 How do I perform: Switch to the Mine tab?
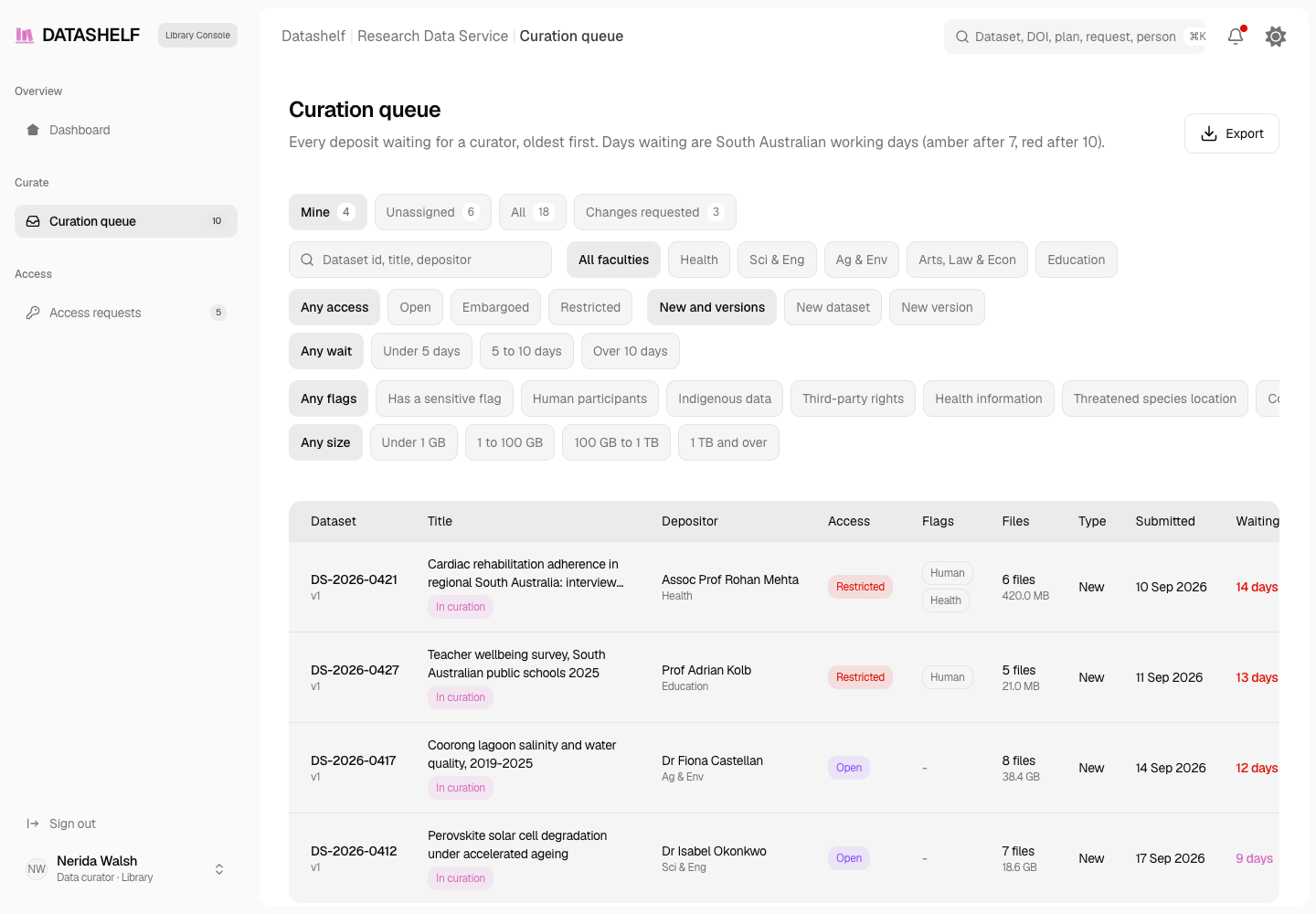pyautogui.click(x=328, y=212)
